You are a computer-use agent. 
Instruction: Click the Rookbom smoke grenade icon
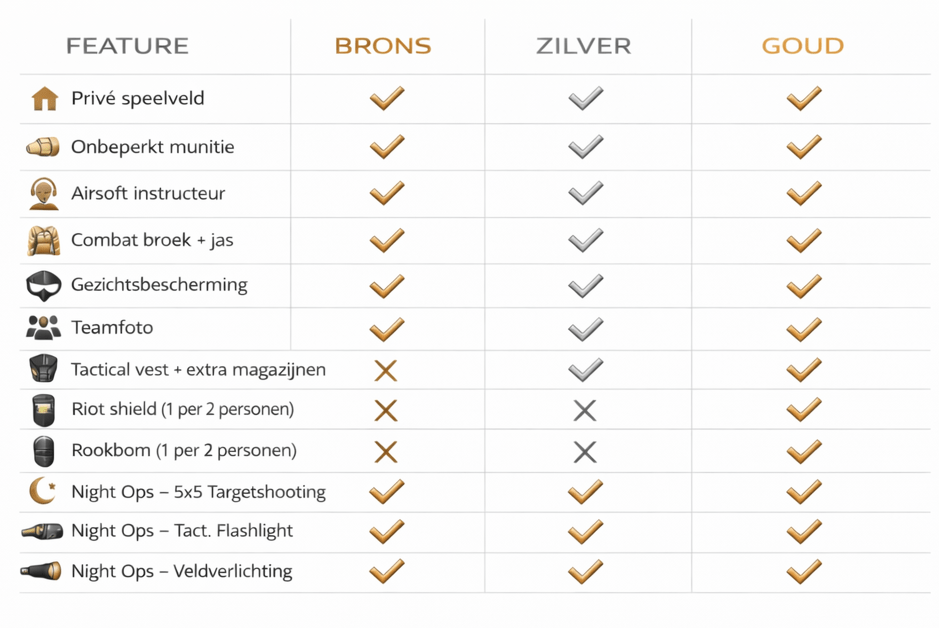(x=43, y=451)
